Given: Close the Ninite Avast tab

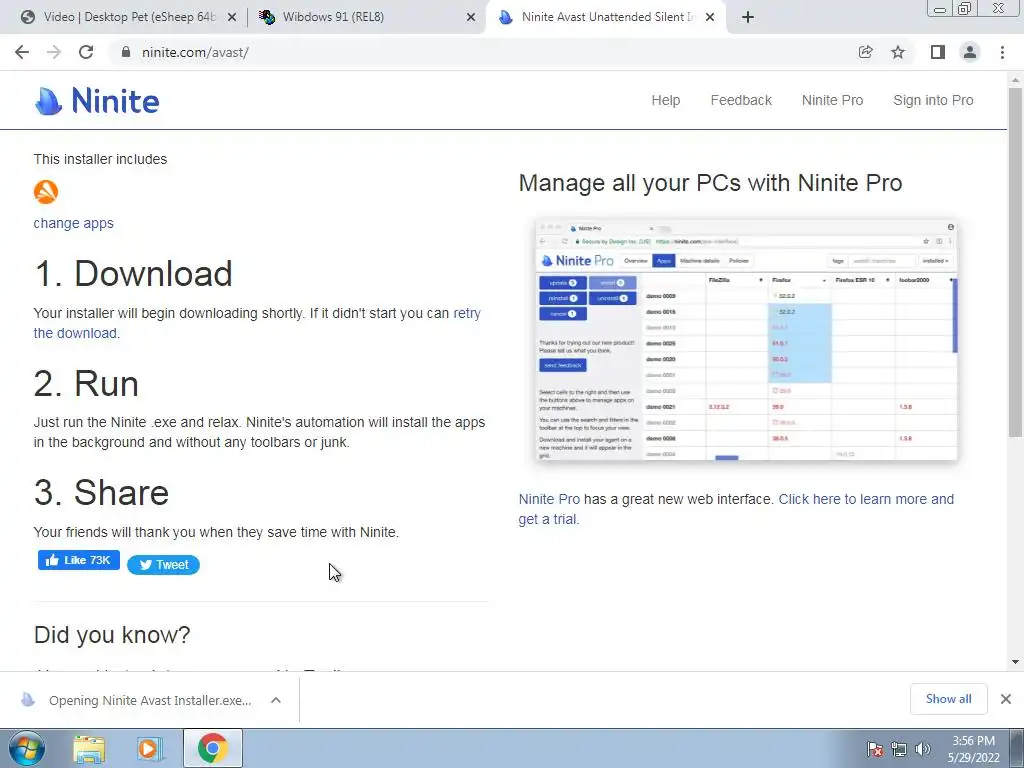Looking at the screenshot, I should coord(711,18).
